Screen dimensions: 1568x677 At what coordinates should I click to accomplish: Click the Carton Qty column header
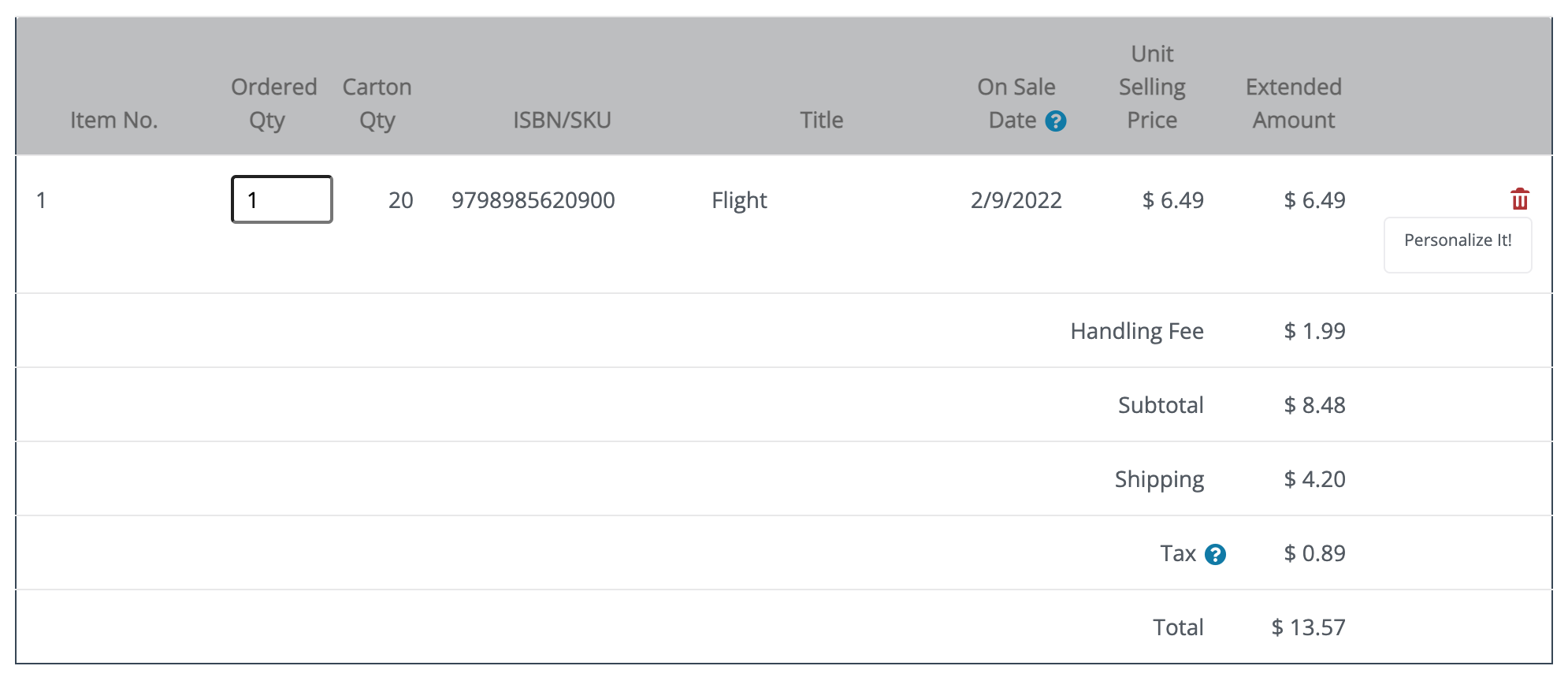[377, 103]
